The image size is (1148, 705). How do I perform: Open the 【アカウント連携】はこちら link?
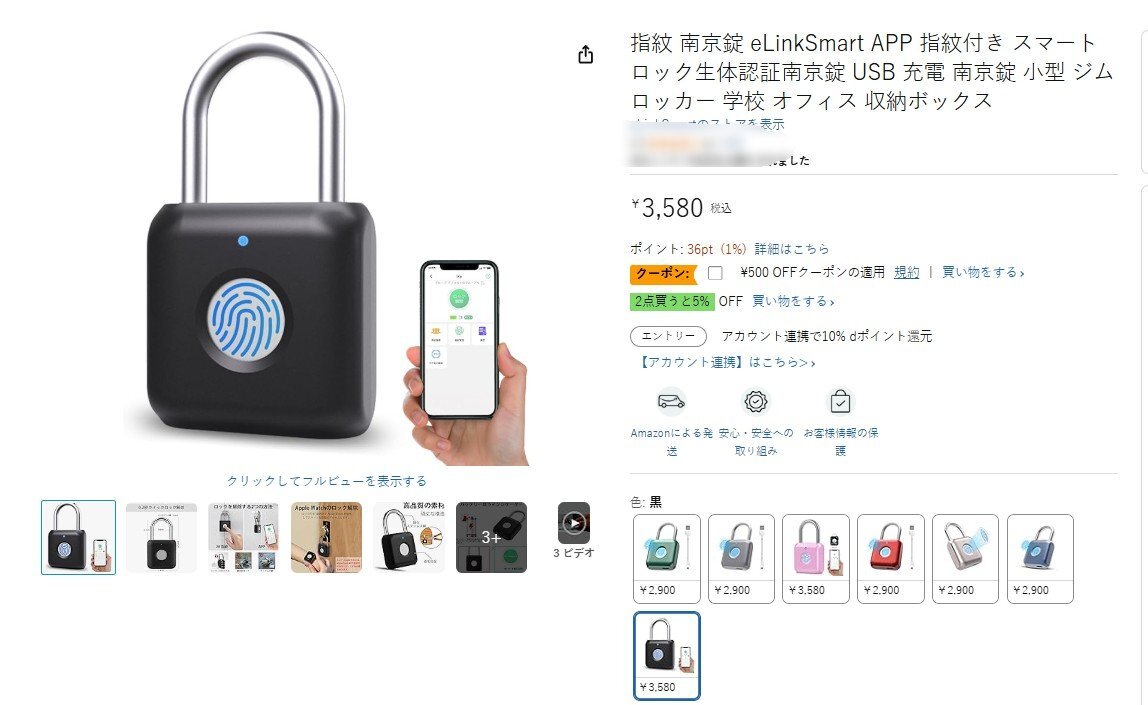coord(726,362)
